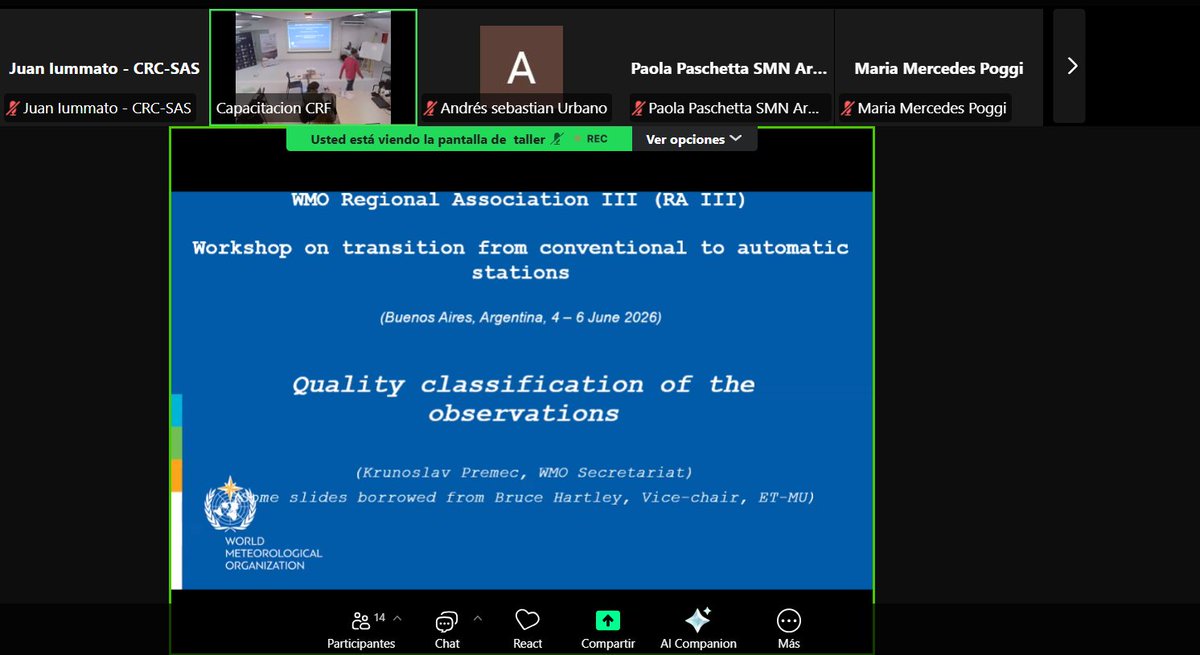This screenshot has width=1200, height=655.
Task: Open the Chat panel
Action: click(x=447, y=630)
